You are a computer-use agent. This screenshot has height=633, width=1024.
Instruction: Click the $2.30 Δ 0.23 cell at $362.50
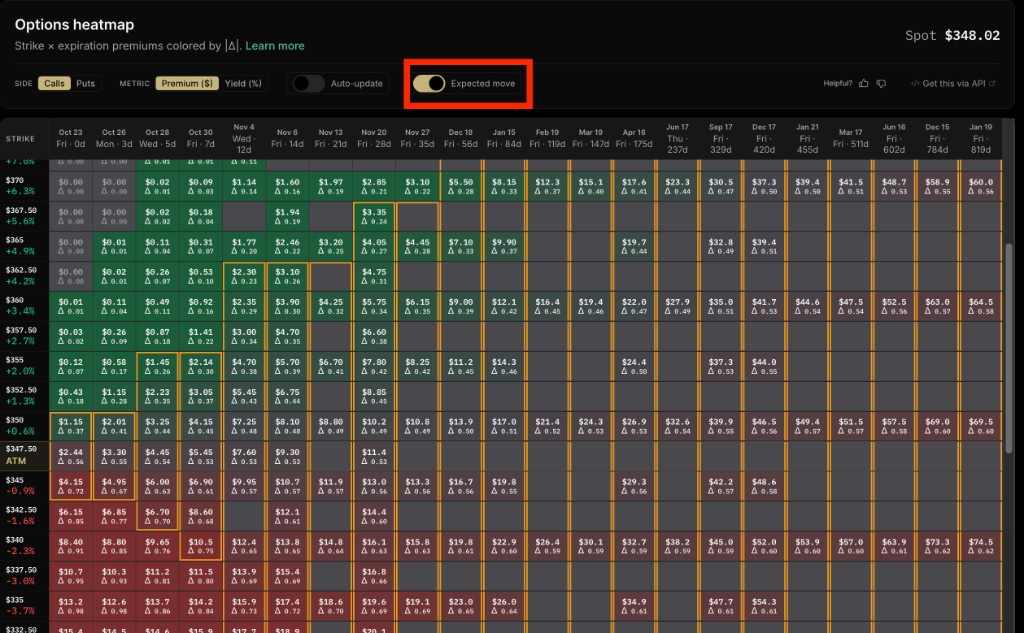[x=244, y=276]
